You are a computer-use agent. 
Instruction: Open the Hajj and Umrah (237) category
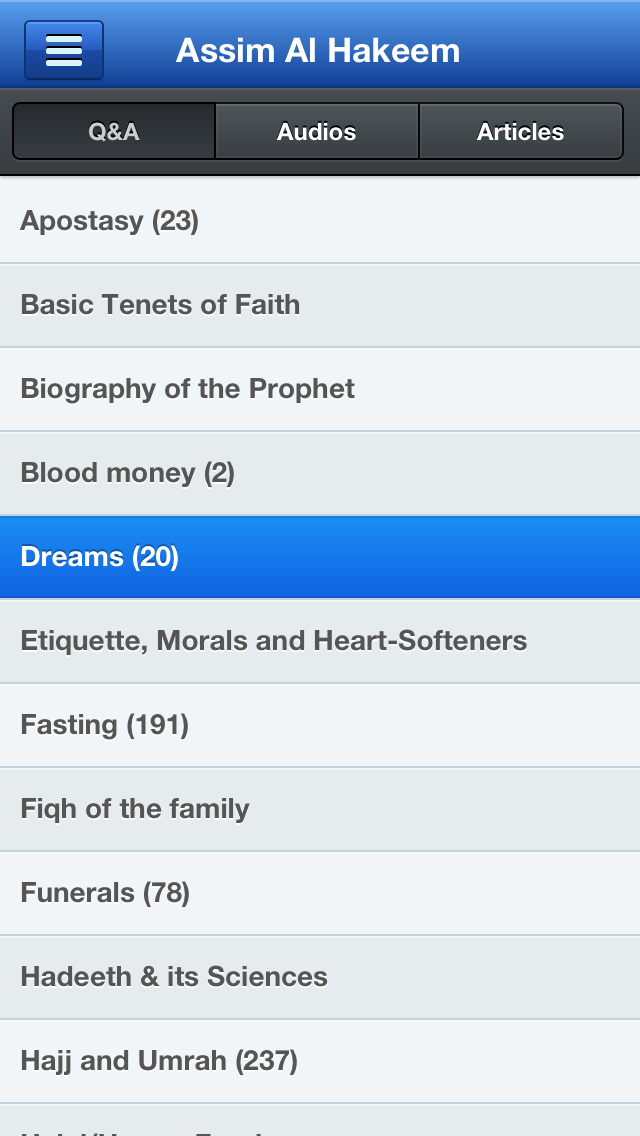click(320, 1061)
